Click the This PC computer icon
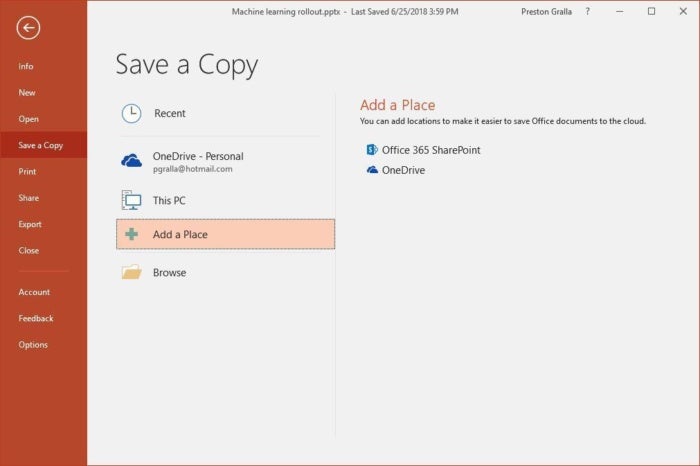Viewport: 700px width, 466px height. (x=131, y=200)
